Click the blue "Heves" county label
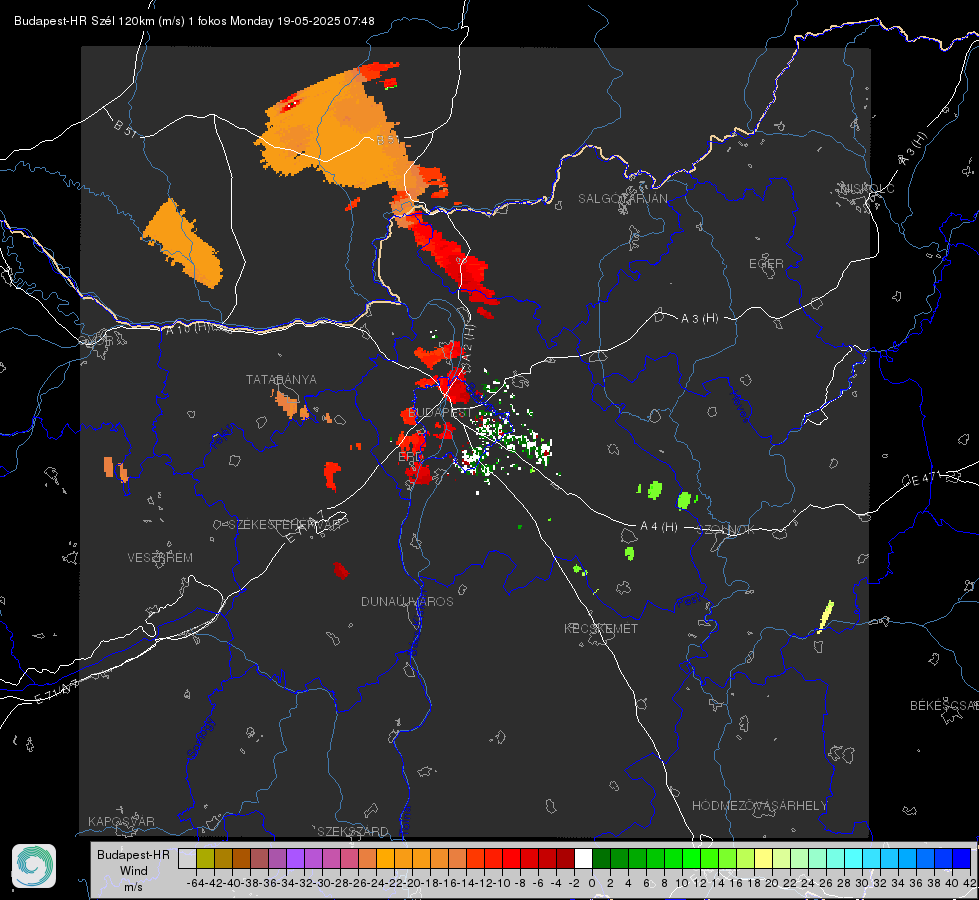Image resolution: width=979 pixels, height=900 pixels. [739, 405]
